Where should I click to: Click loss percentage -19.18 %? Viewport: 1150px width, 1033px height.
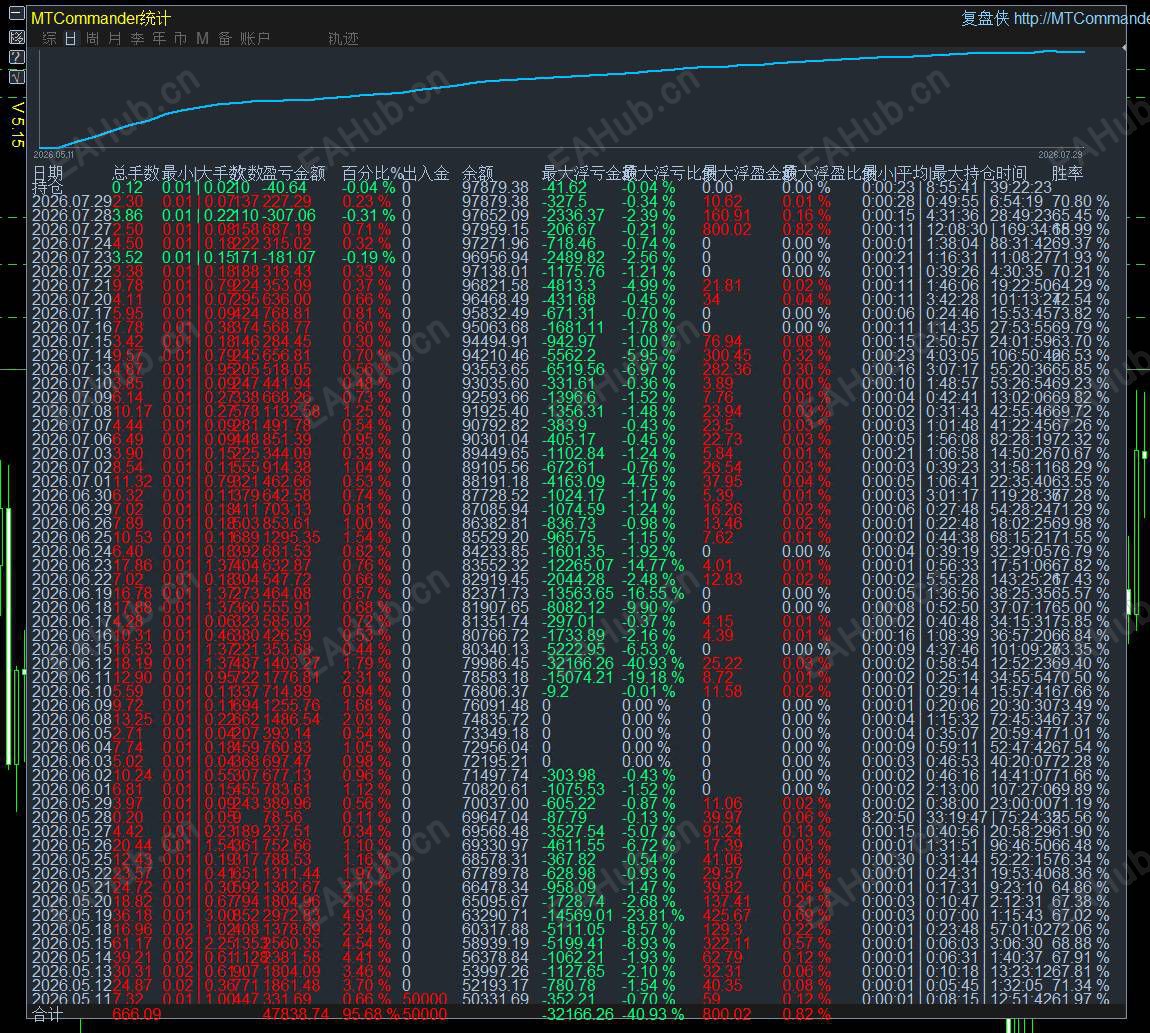coord(653,677)
